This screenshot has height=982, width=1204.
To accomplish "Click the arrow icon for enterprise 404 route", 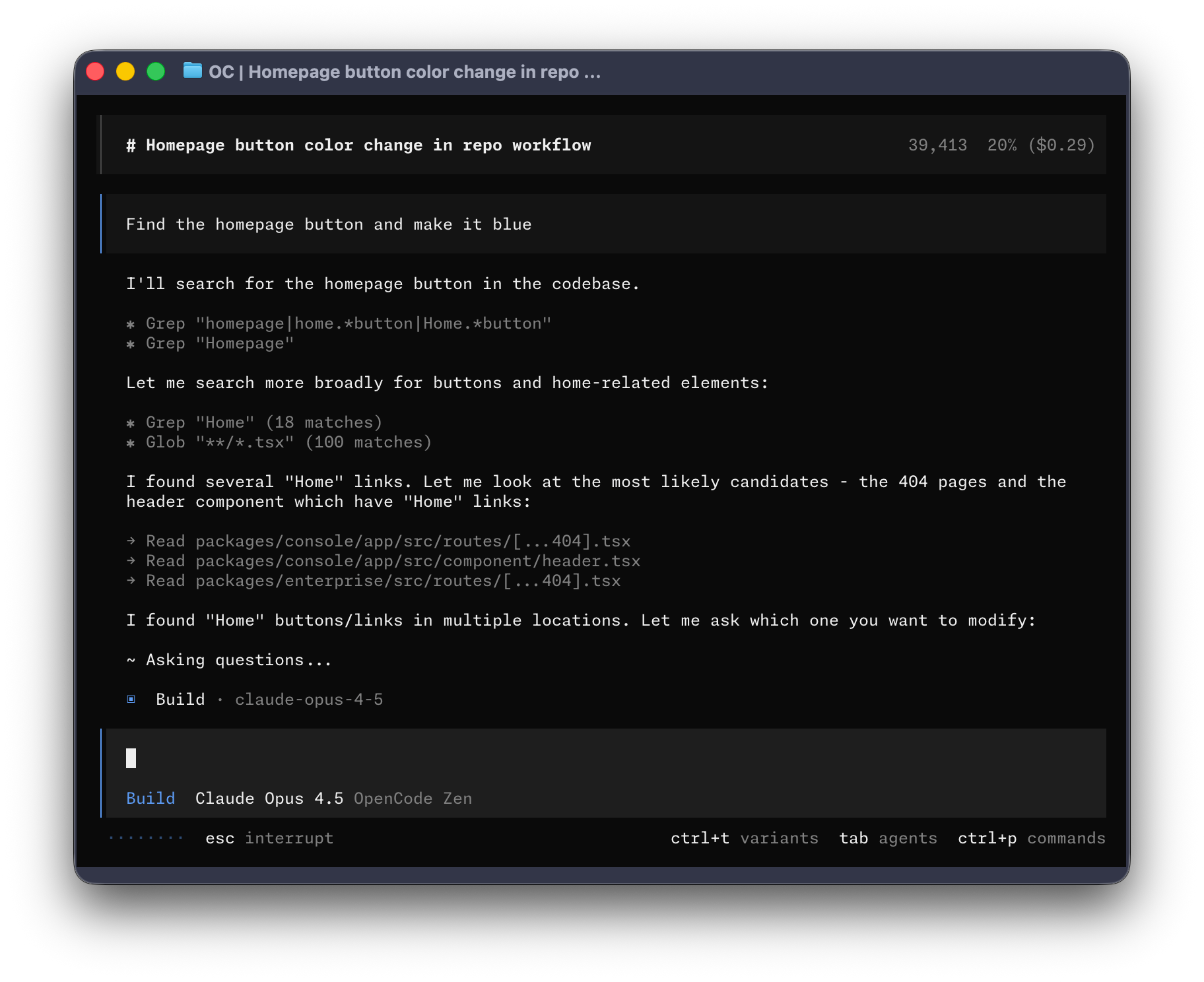I will pyautogui.click(x=130, y=580).
